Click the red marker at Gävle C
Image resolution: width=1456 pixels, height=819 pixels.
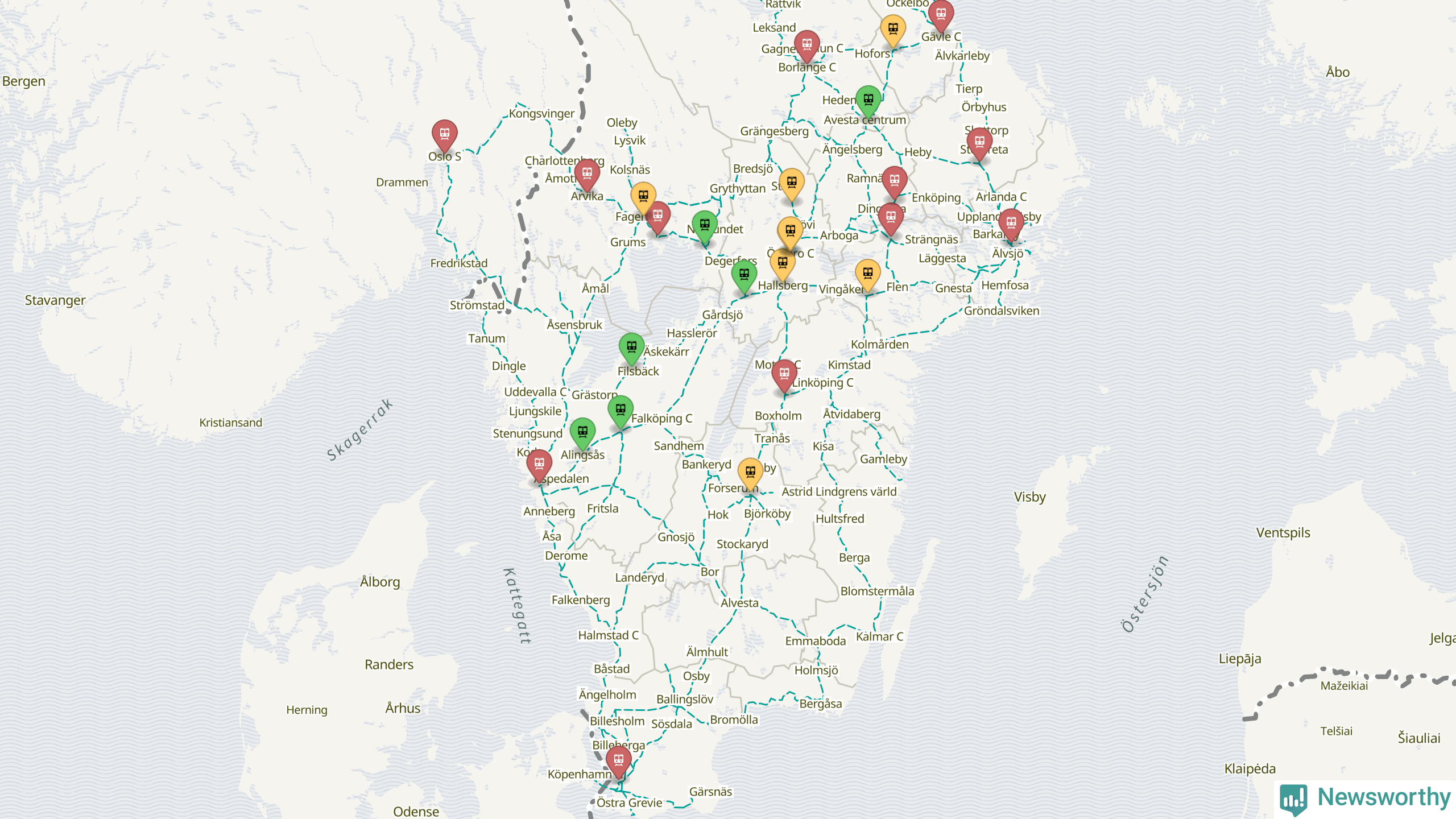click(941, 14)
